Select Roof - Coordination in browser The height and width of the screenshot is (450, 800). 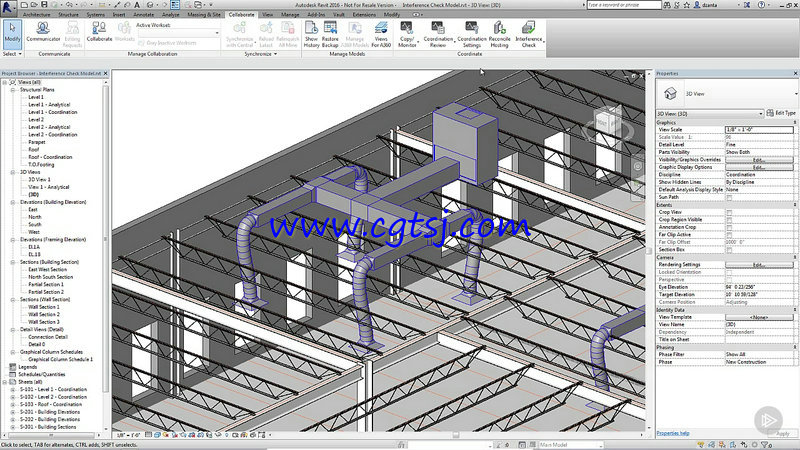(x=50, y=157)
